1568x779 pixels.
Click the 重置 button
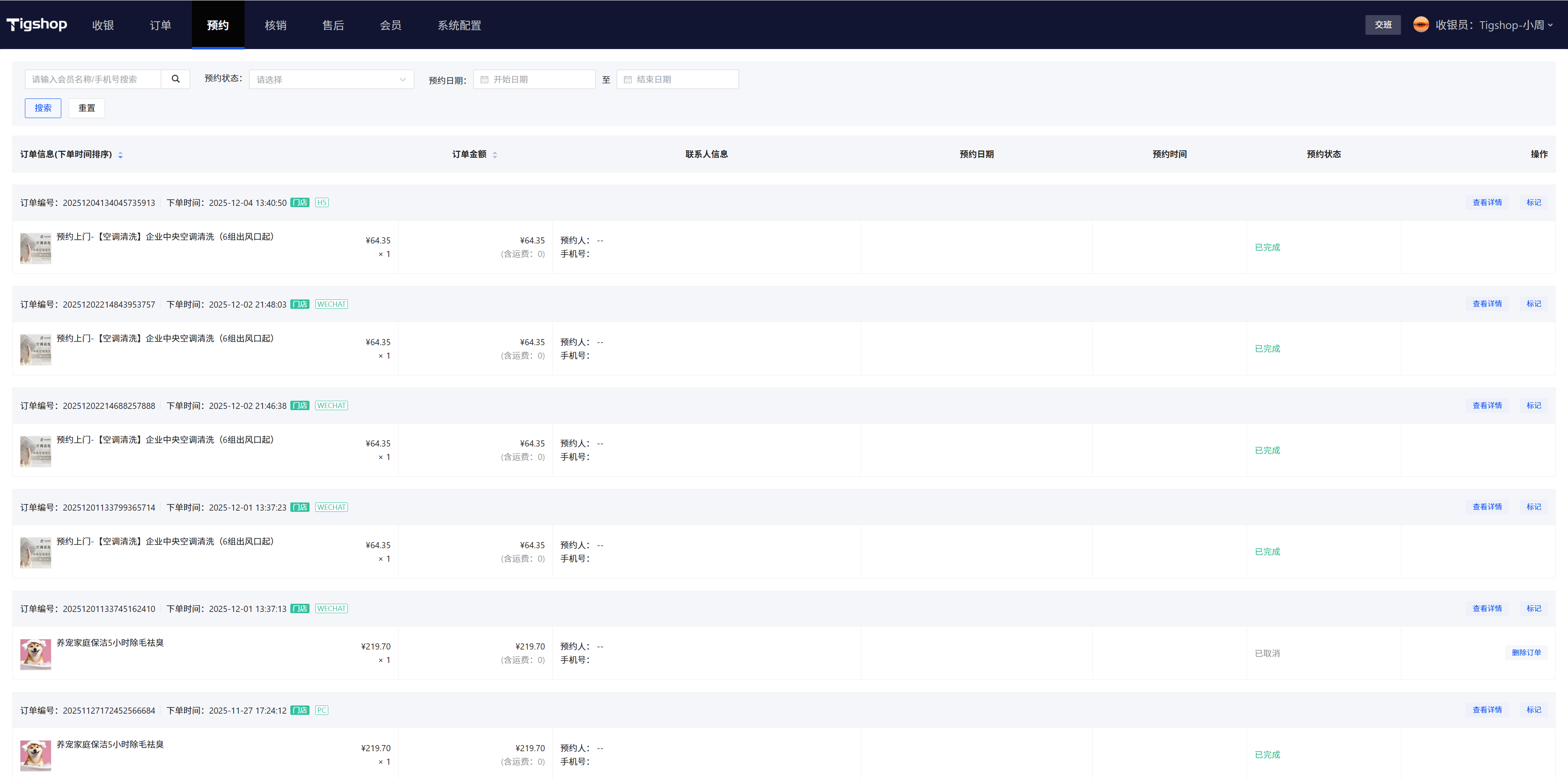(x=87, y=108)
